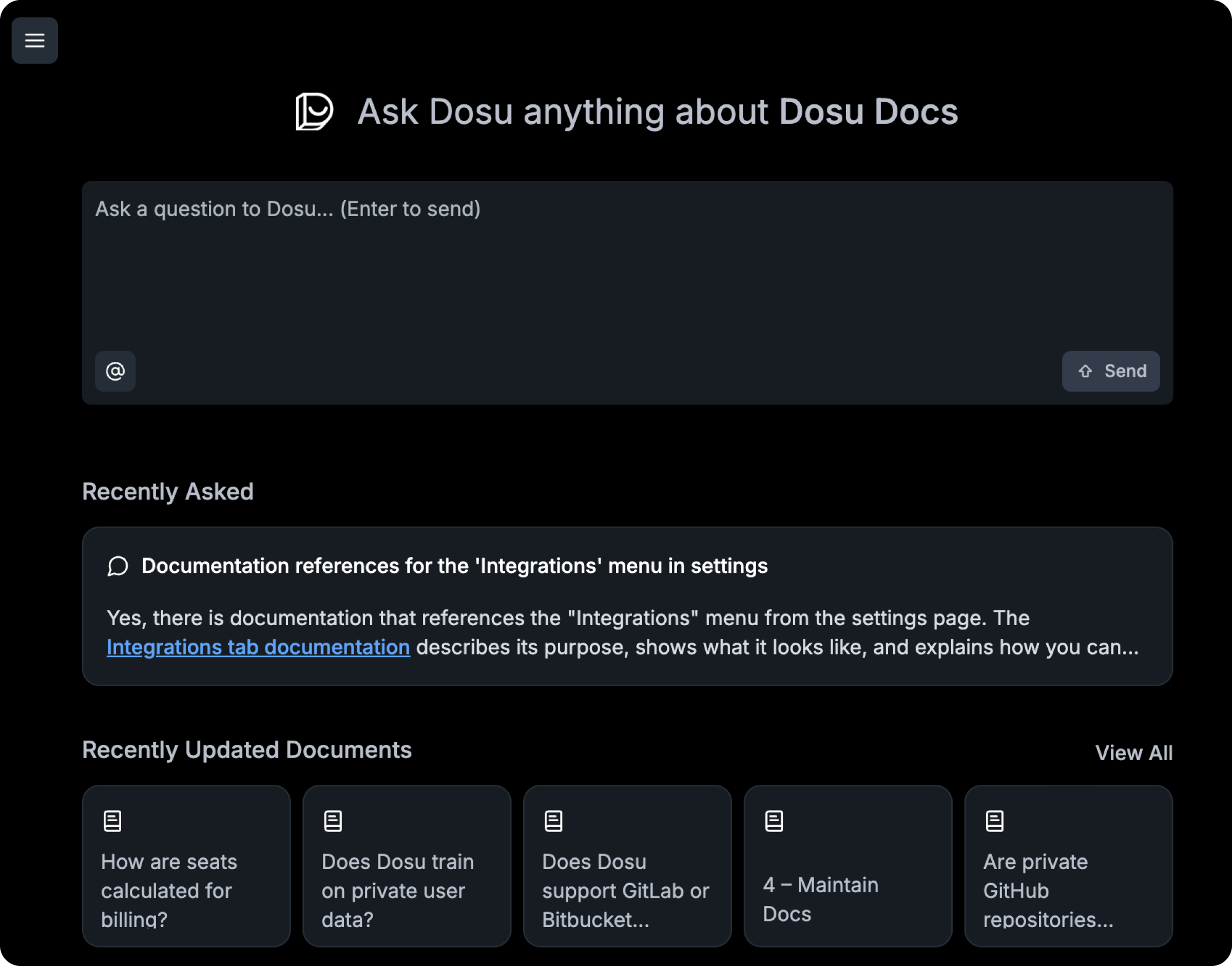Select View All recently updated documents
Image resolution: width=1232 pixels, height=966 pixels.
[x=1134, y=752]
